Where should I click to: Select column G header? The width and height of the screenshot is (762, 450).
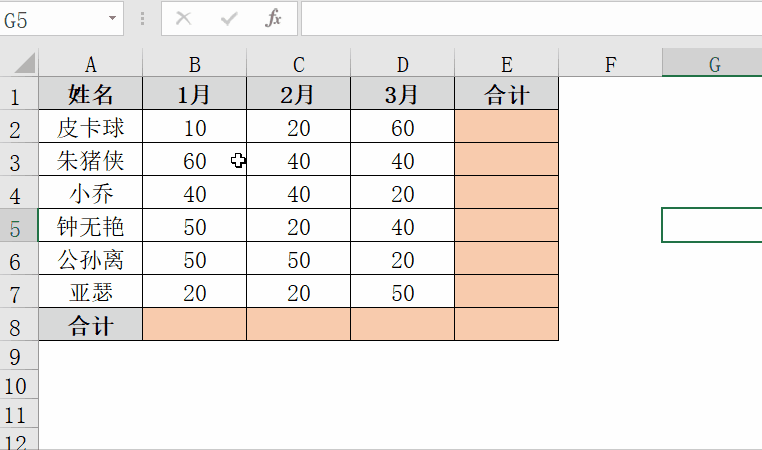tap(714, 65)
